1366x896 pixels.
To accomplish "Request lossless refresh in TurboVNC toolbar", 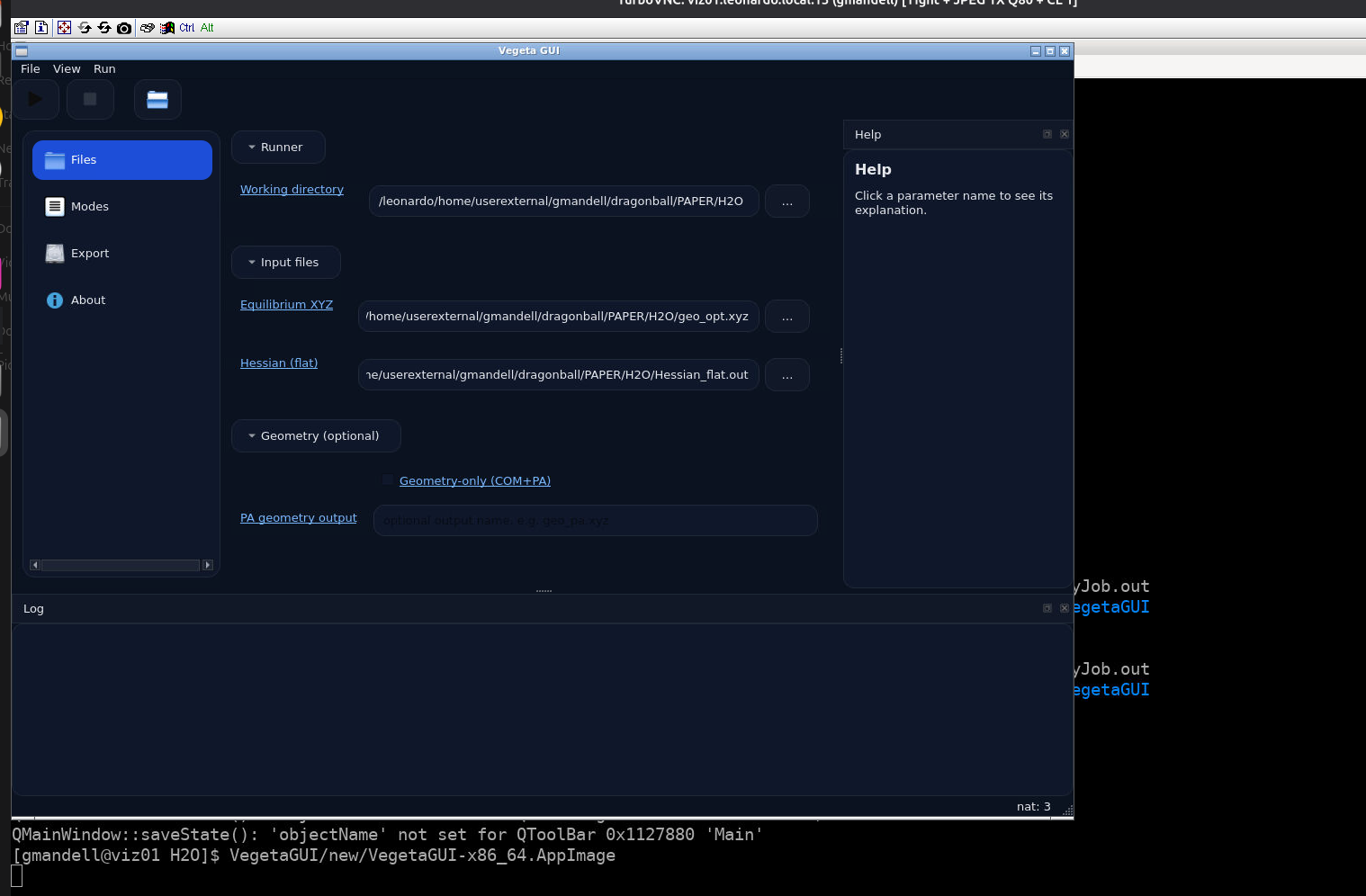I will tap(104, 28).
